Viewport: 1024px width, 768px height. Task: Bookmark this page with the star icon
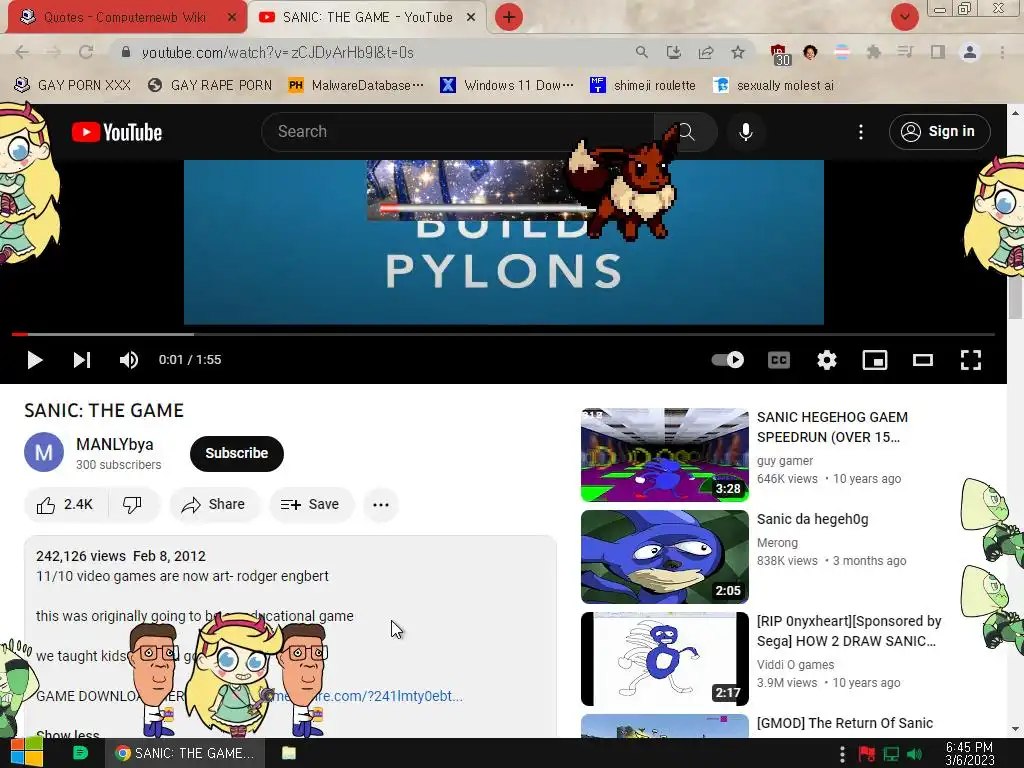point(737,52)
